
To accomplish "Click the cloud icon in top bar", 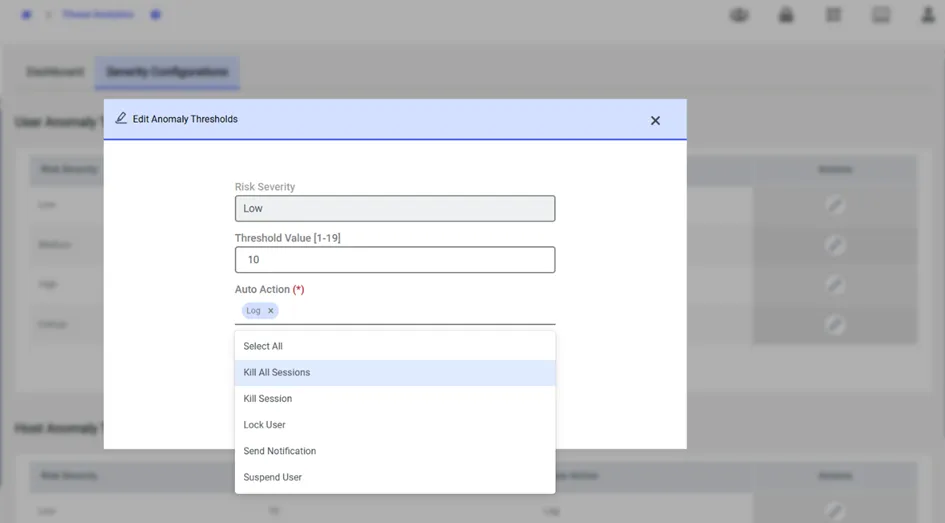I will tap(739, 14).
